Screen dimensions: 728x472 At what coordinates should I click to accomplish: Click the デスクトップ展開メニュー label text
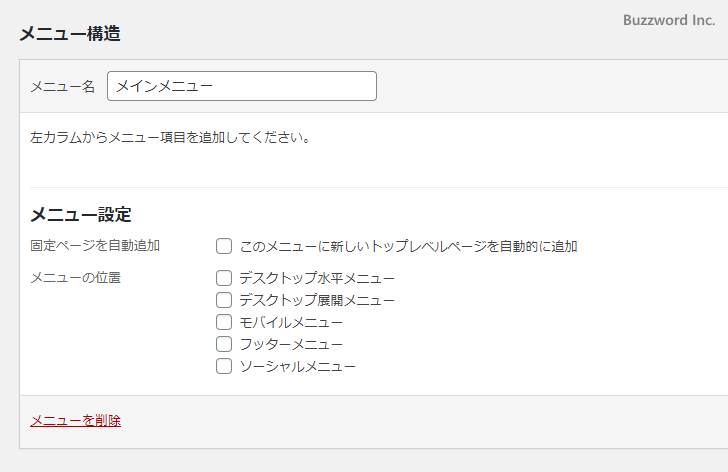(x=317, y=300)
